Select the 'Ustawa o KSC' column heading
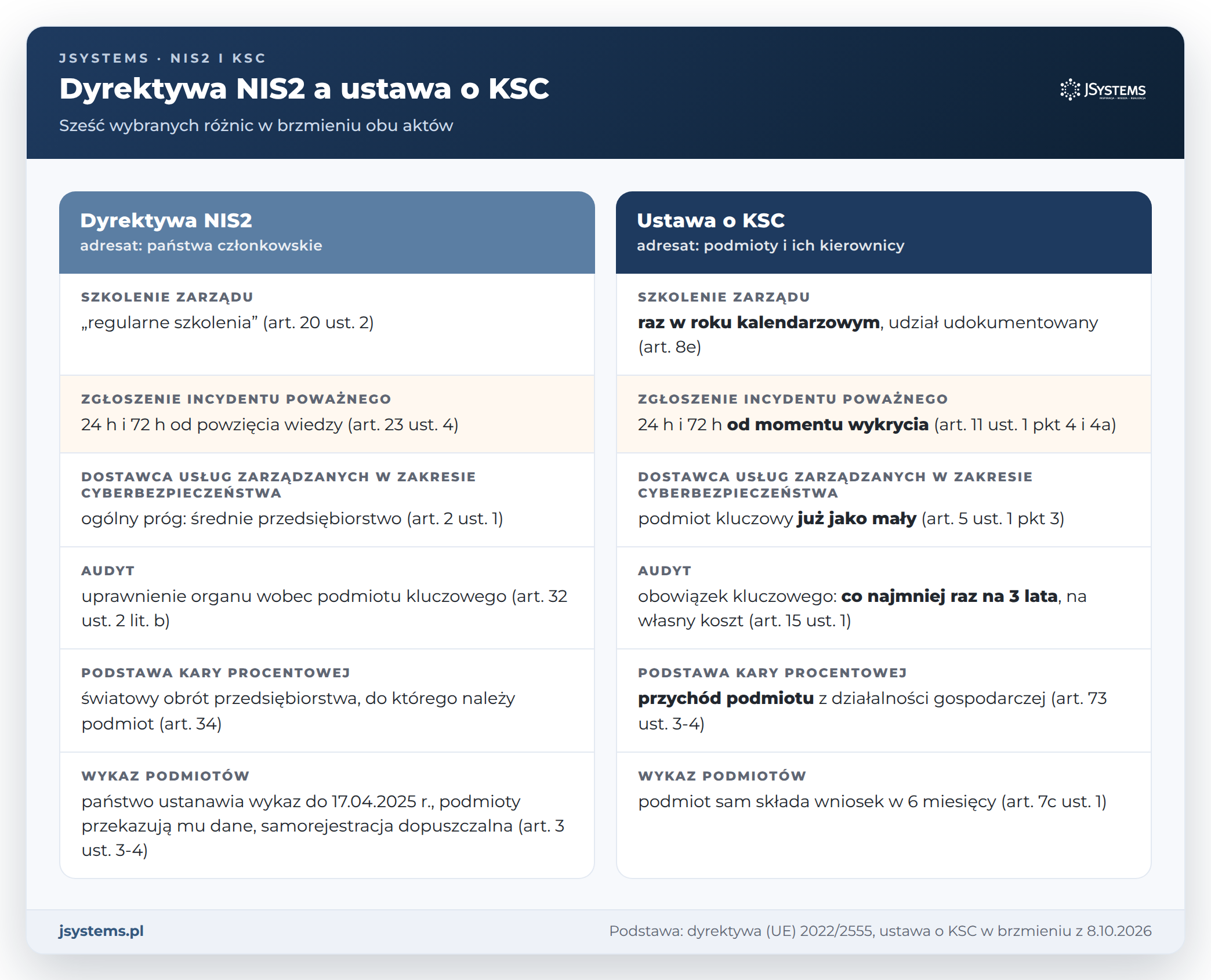 [710, 220]
